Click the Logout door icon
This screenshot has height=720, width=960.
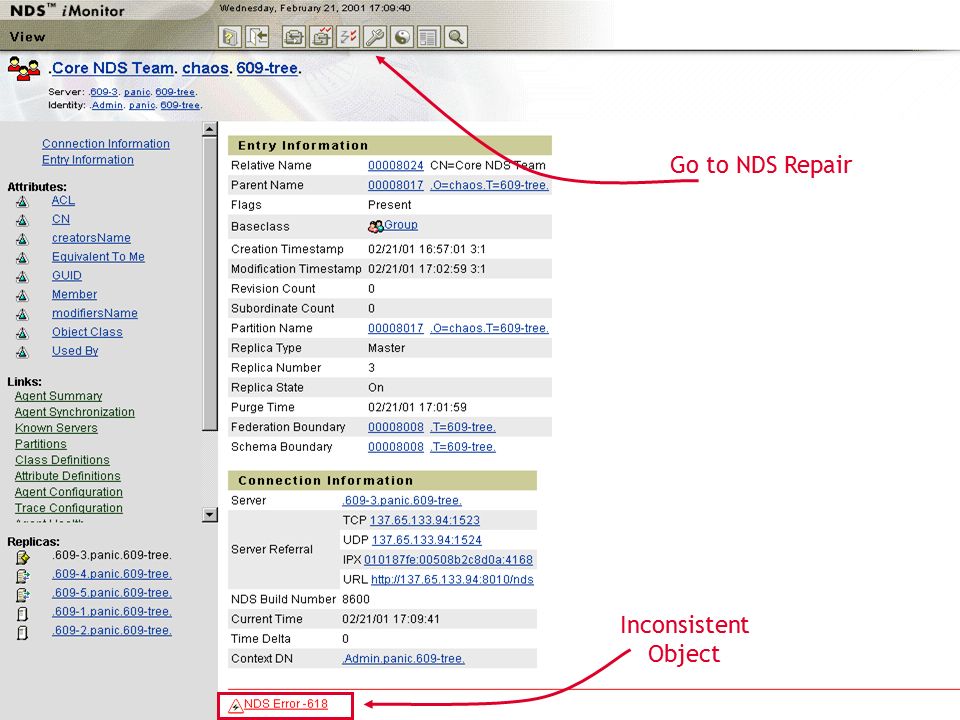258,37
